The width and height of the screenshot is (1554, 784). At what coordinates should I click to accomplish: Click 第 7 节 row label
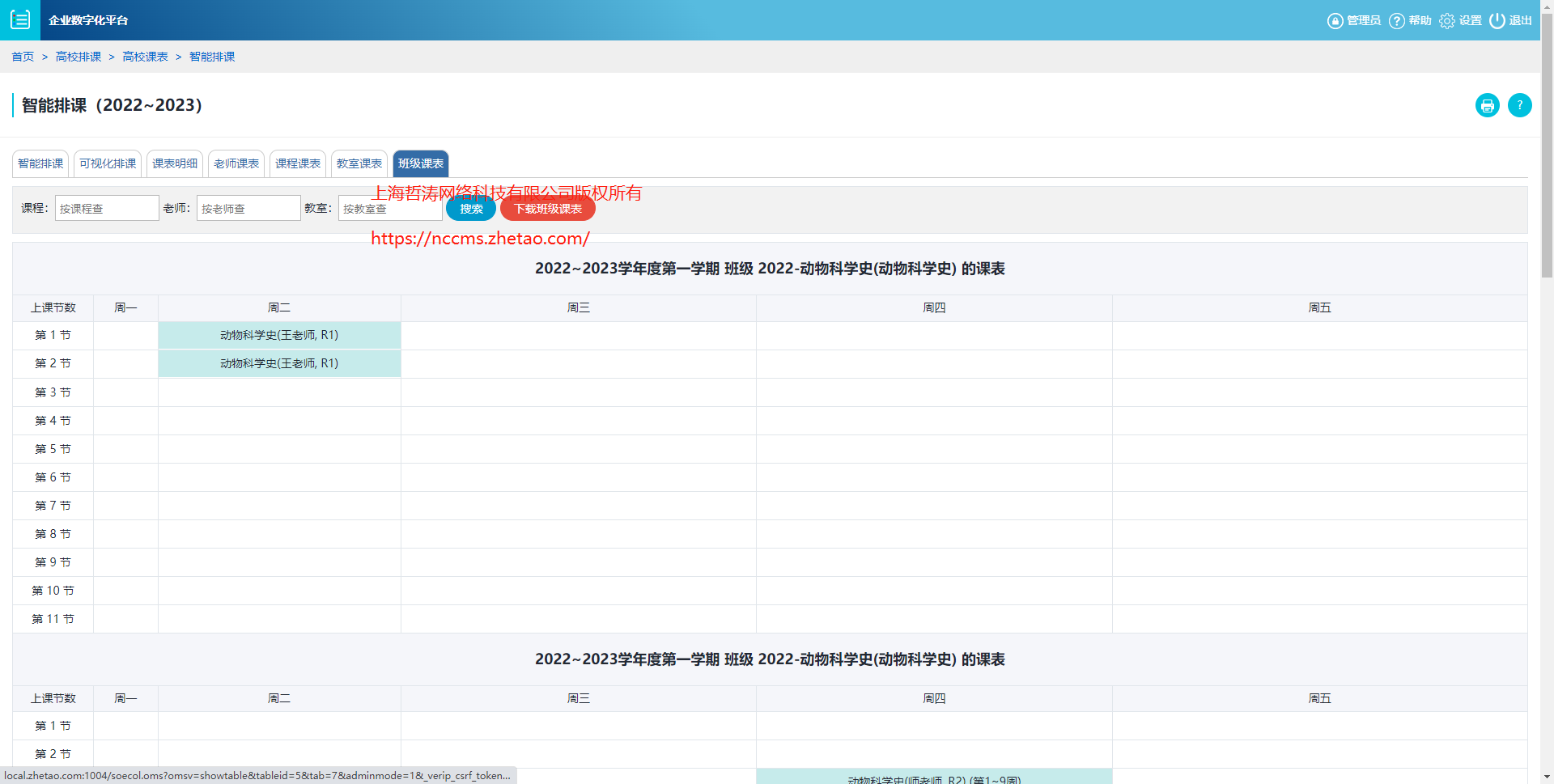[x=53, y=506]
